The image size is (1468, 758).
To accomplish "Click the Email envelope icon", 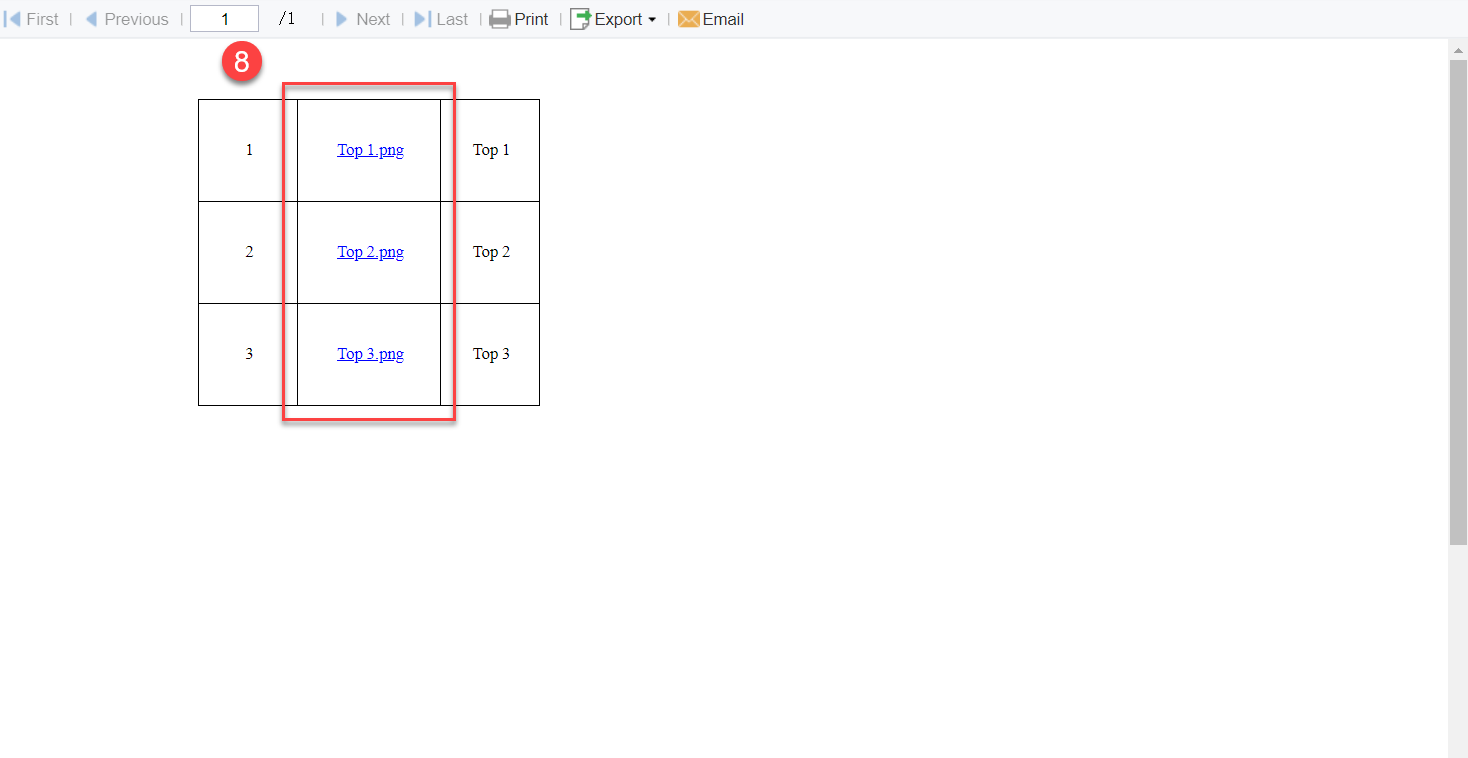I will [689, 19].
